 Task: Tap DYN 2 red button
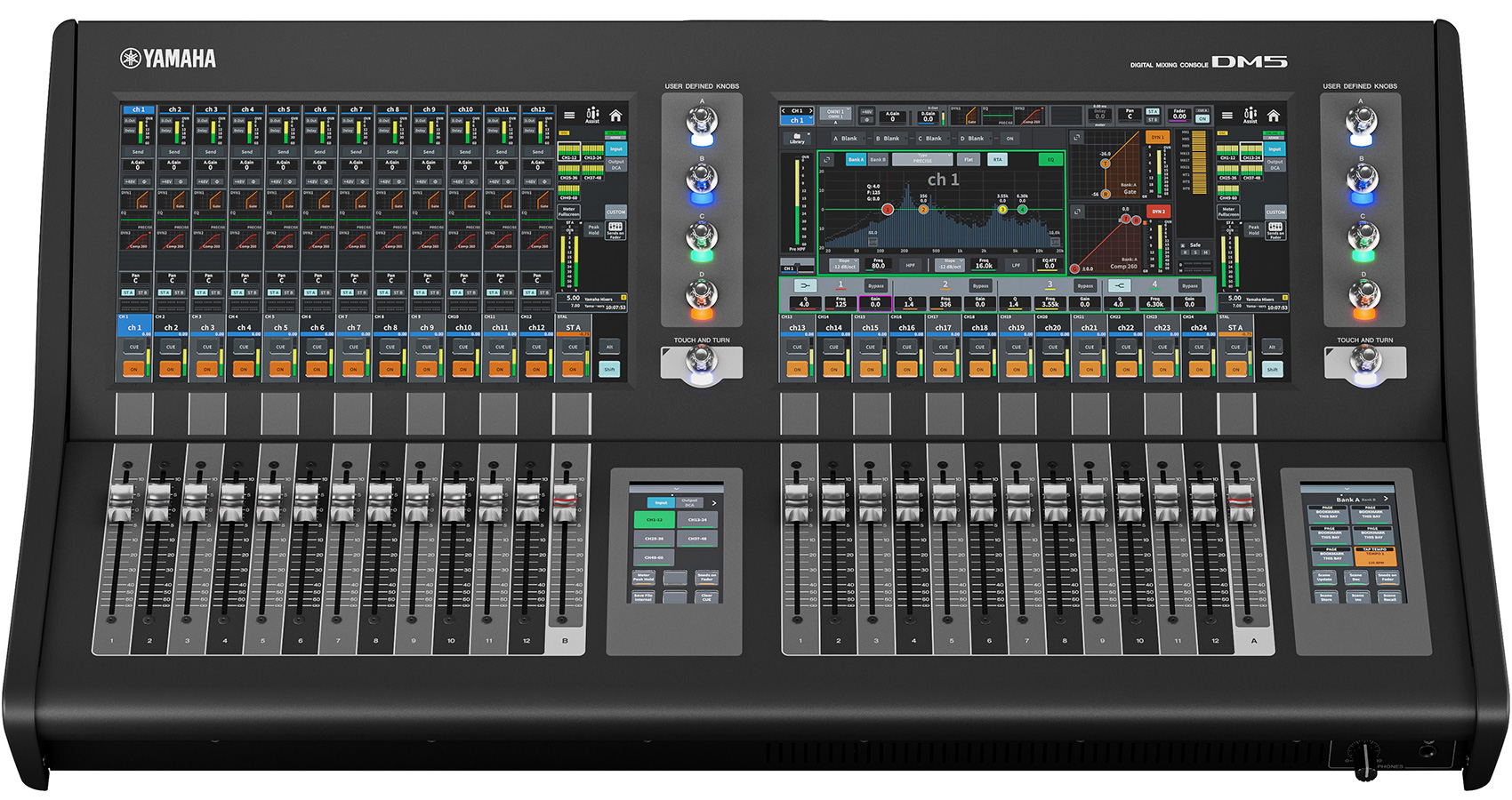1158,212
